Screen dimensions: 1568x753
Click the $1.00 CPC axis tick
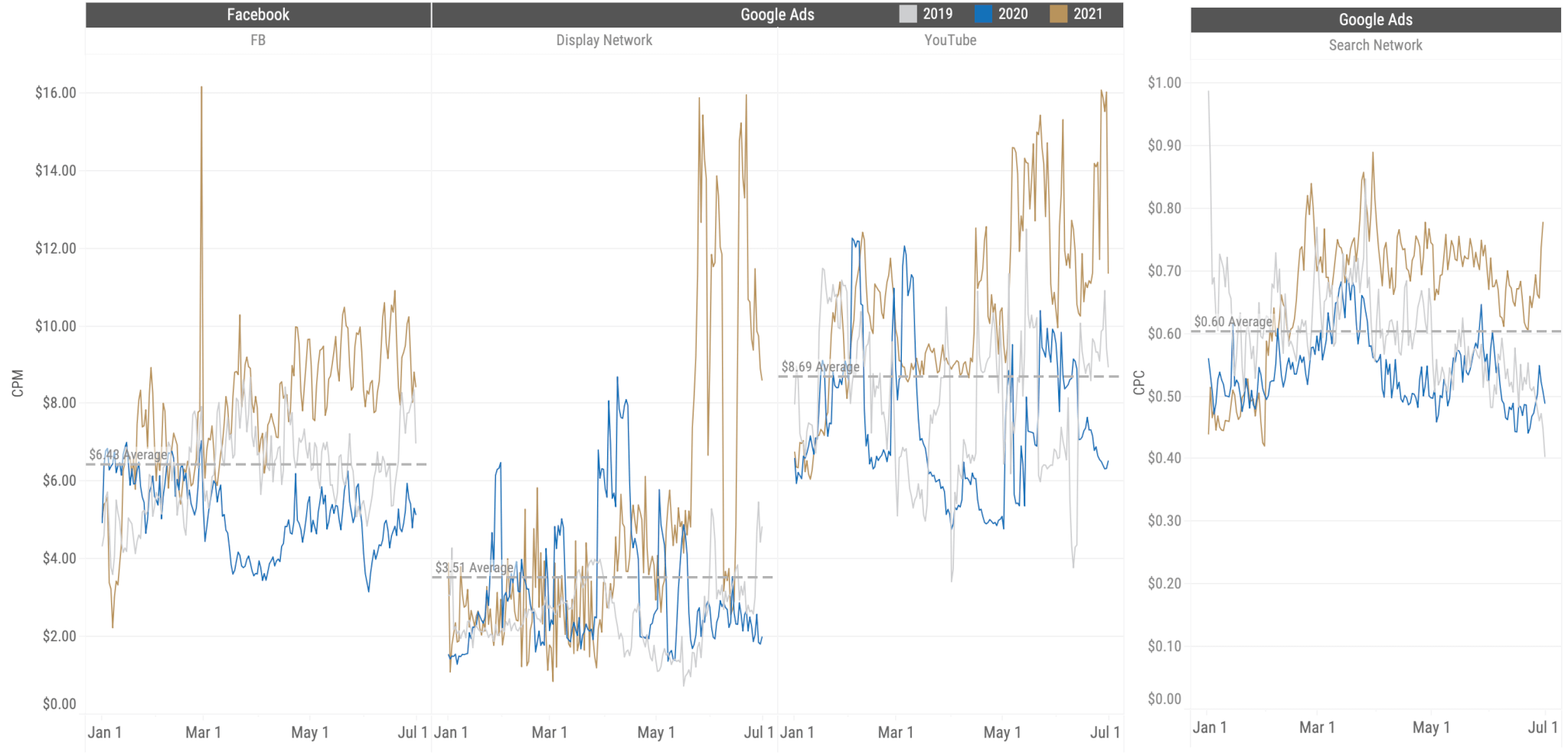(1165, 83)
